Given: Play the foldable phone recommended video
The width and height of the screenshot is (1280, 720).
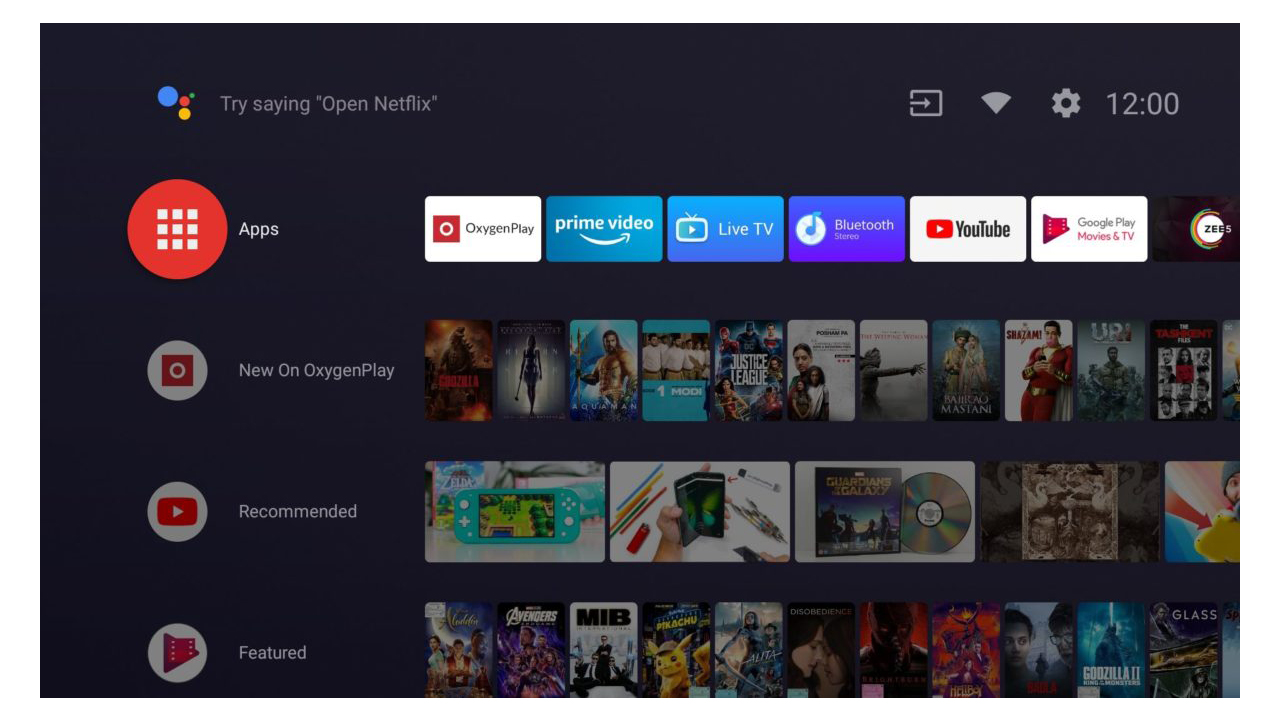Looking at the screenshot, I should click(700, 511).
